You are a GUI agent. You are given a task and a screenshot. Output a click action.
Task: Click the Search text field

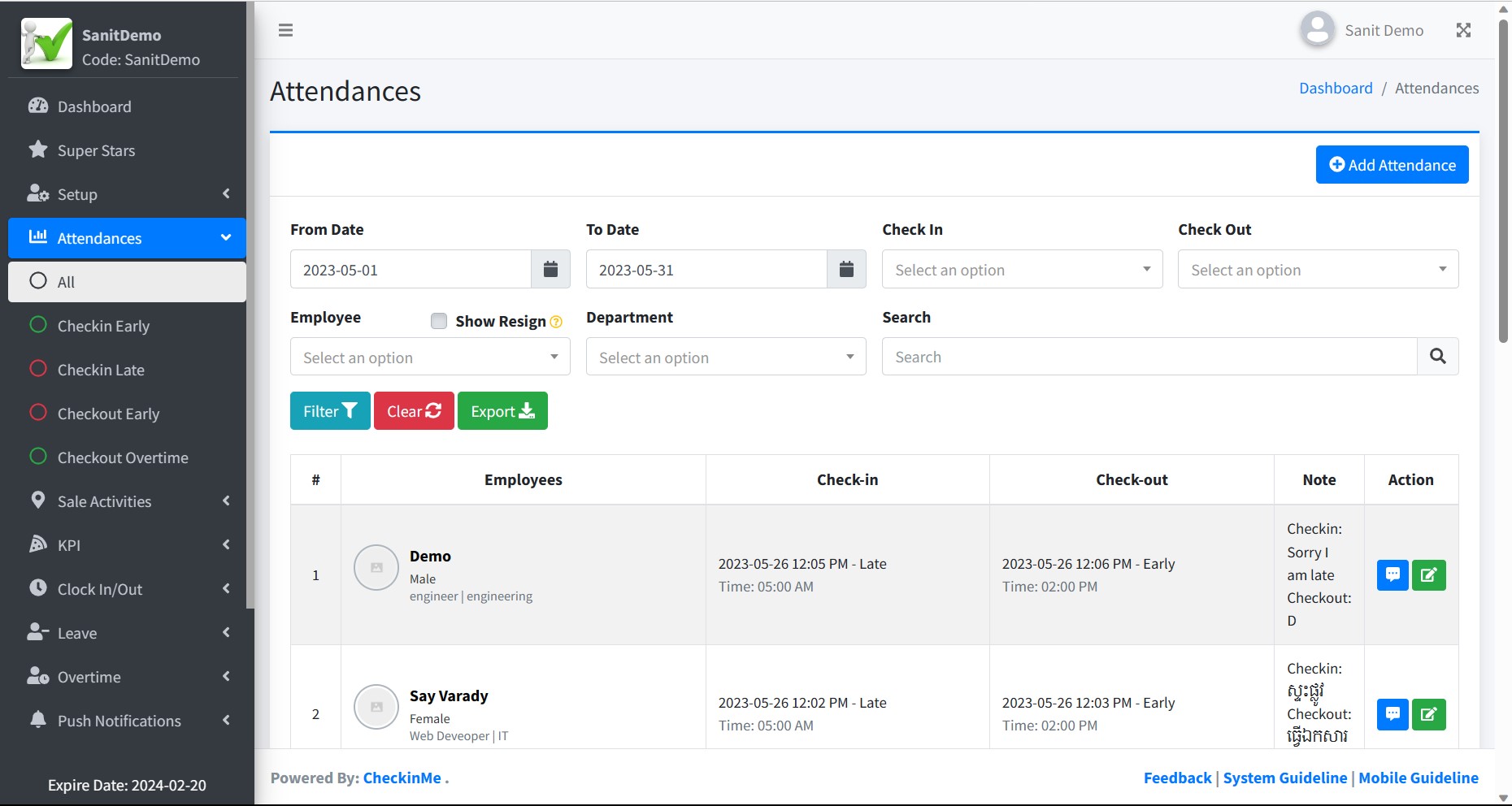click(x=1149, y=356)
